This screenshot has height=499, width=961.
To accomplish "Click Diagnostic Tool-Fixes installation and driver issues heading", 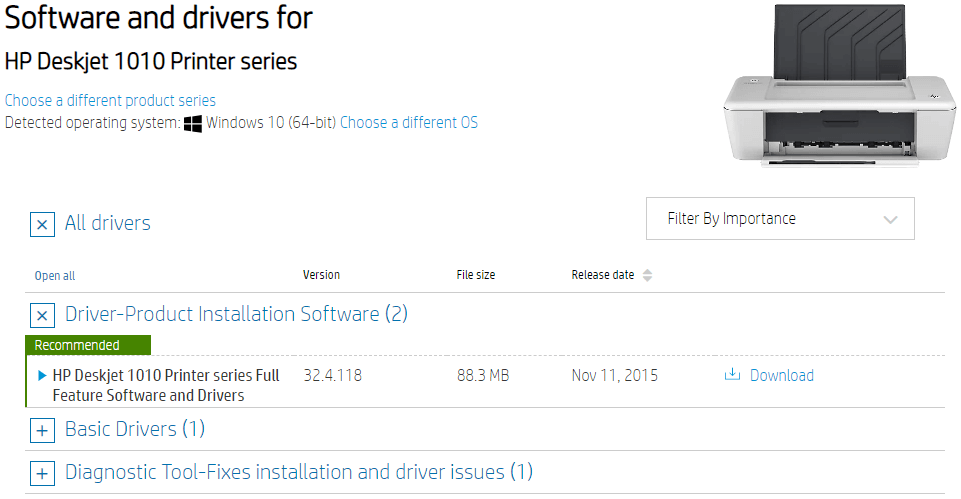I will point(299,472).
